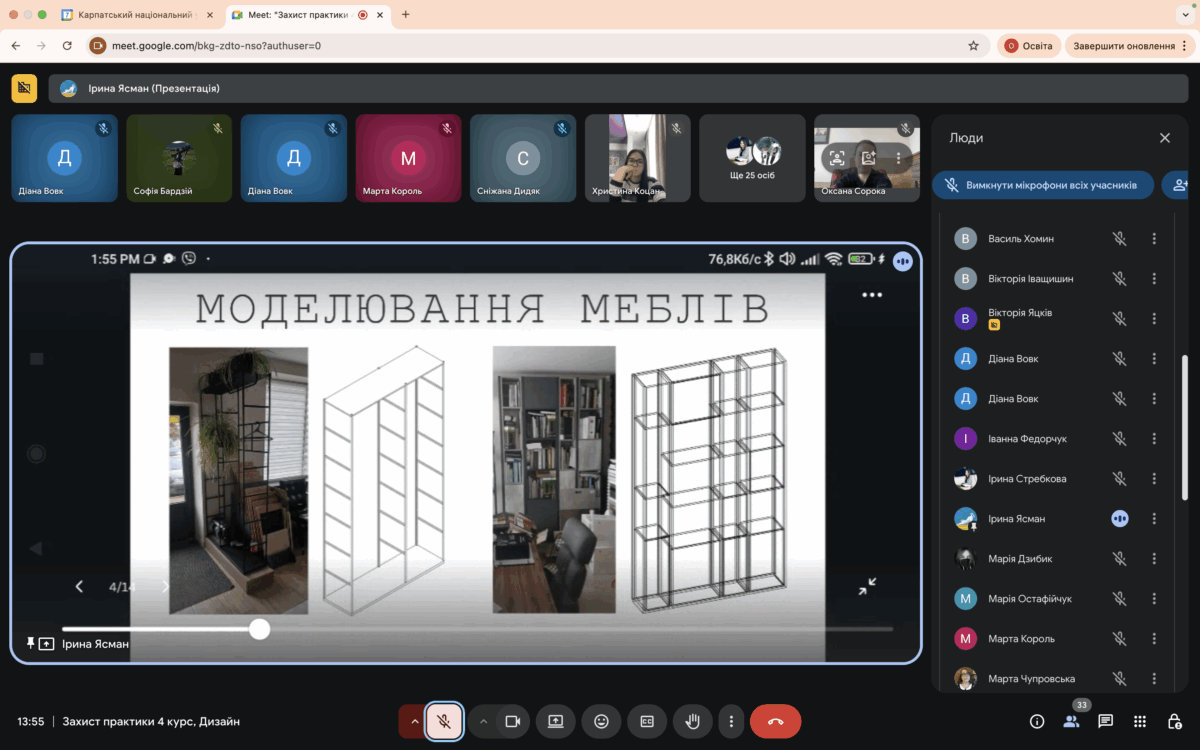Toggle closed captions
This screenshot has width=1200, height=750.
pos(647,721)
